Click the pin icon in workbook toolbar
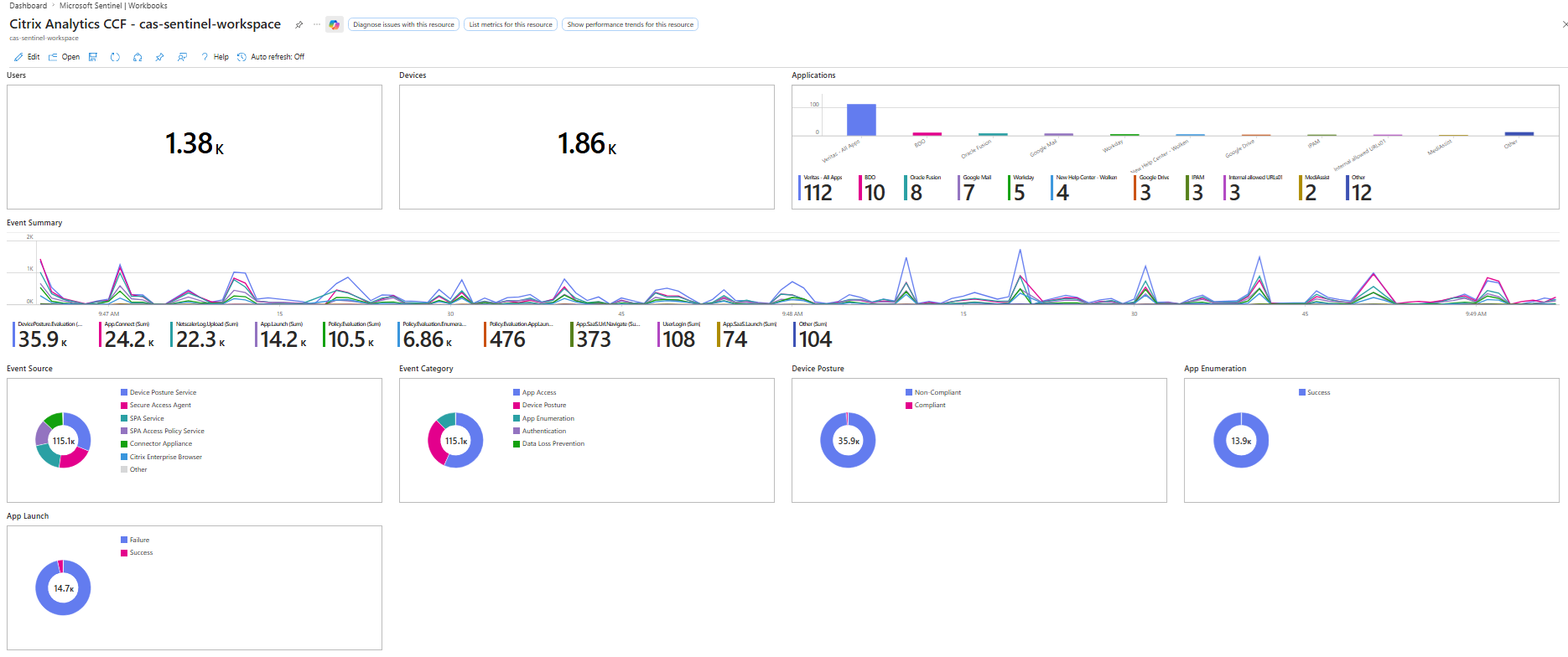The height and width of the screenshot is (657, 1568). (x=159, y=57)
